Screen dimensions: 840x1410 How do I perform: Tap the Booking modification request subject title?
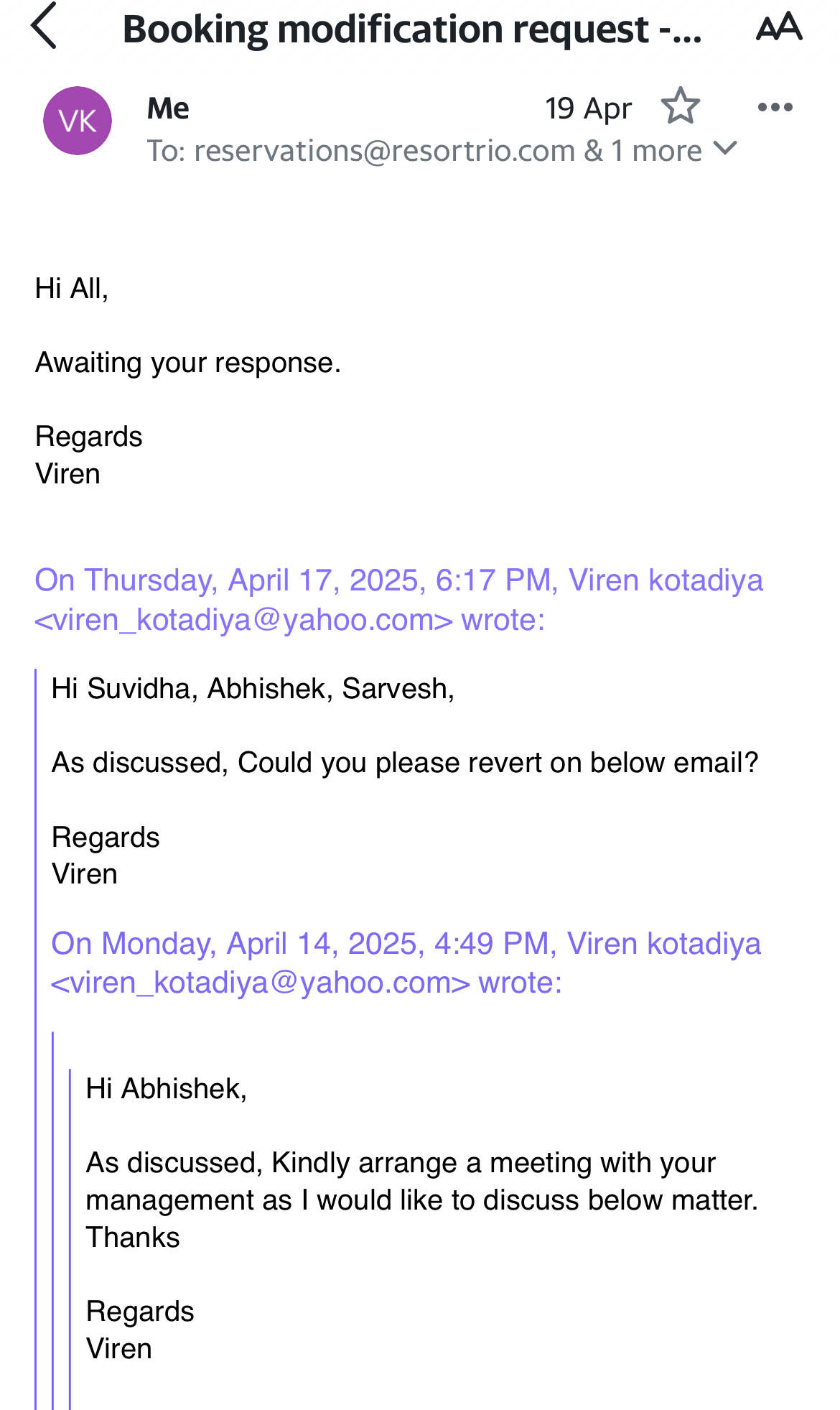point(412,29)
